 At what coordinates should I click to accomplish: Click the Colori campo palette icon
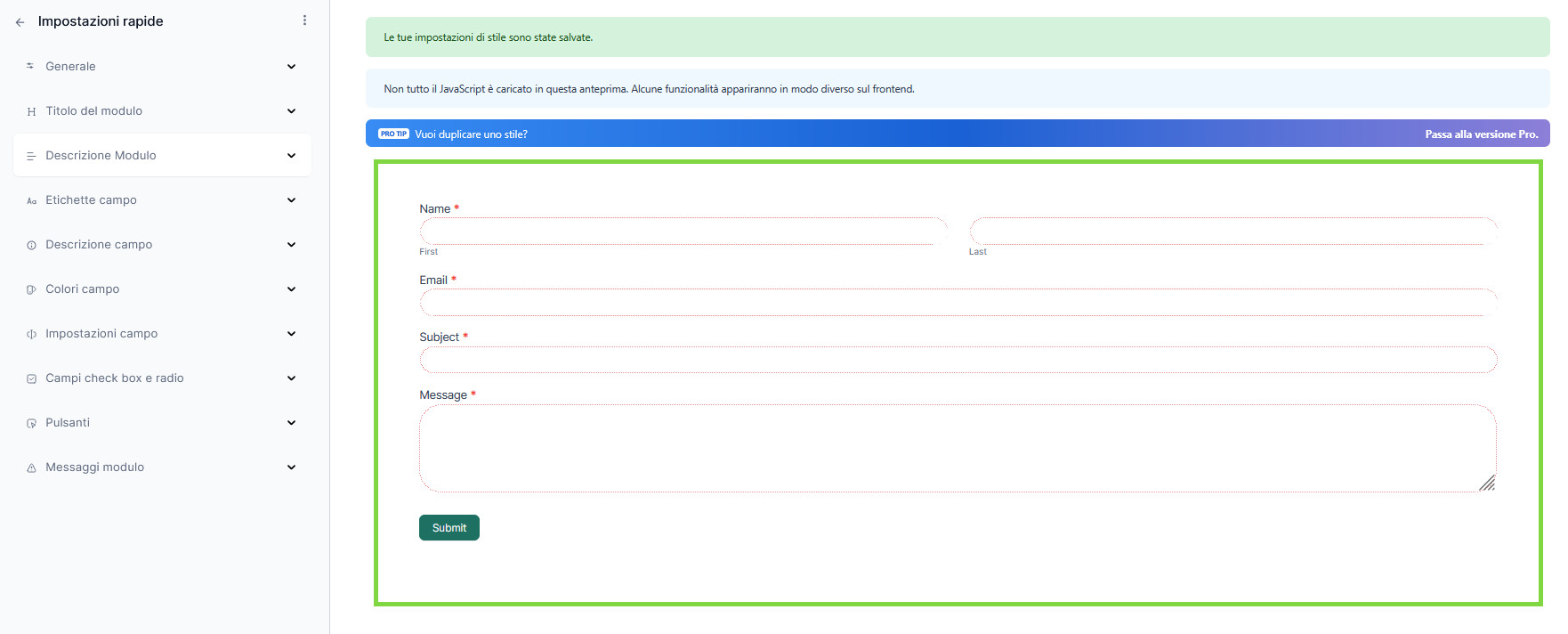[x=31, y=289]
